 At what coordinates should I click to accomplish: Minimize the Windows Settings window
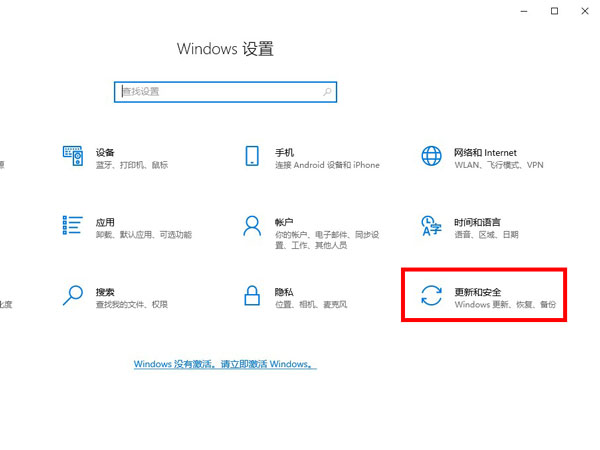click(x=524, y=11)
